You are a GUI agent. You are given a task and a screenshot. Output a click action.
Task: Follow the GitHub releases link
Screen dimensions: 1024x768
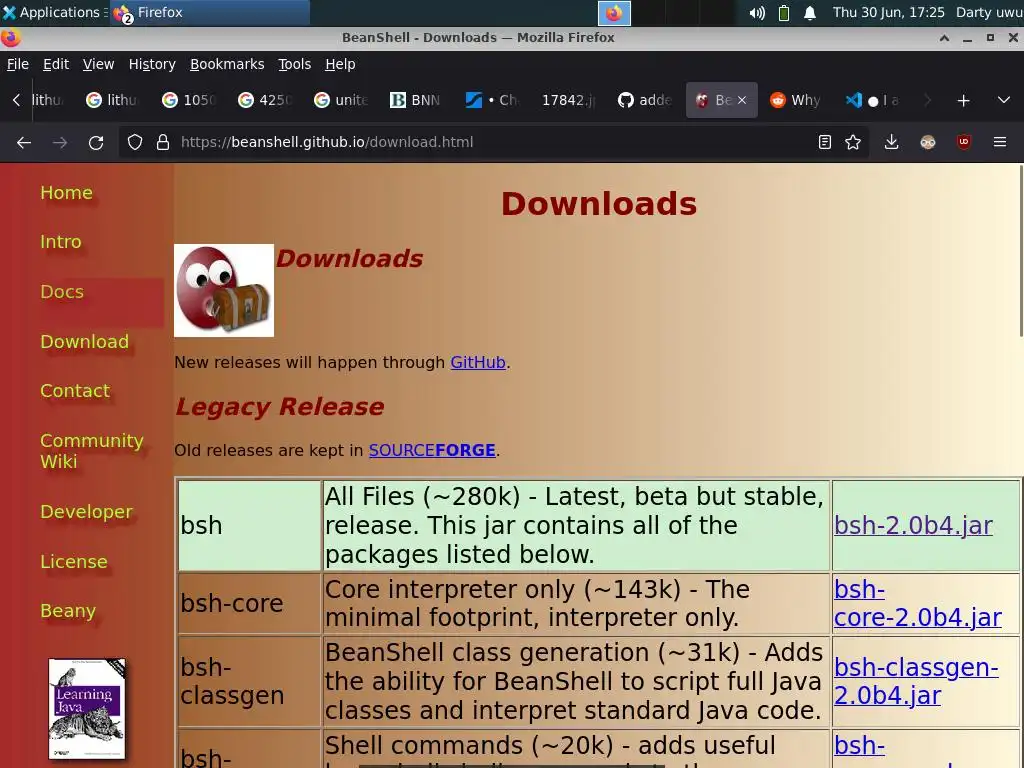tap(478, 362)
